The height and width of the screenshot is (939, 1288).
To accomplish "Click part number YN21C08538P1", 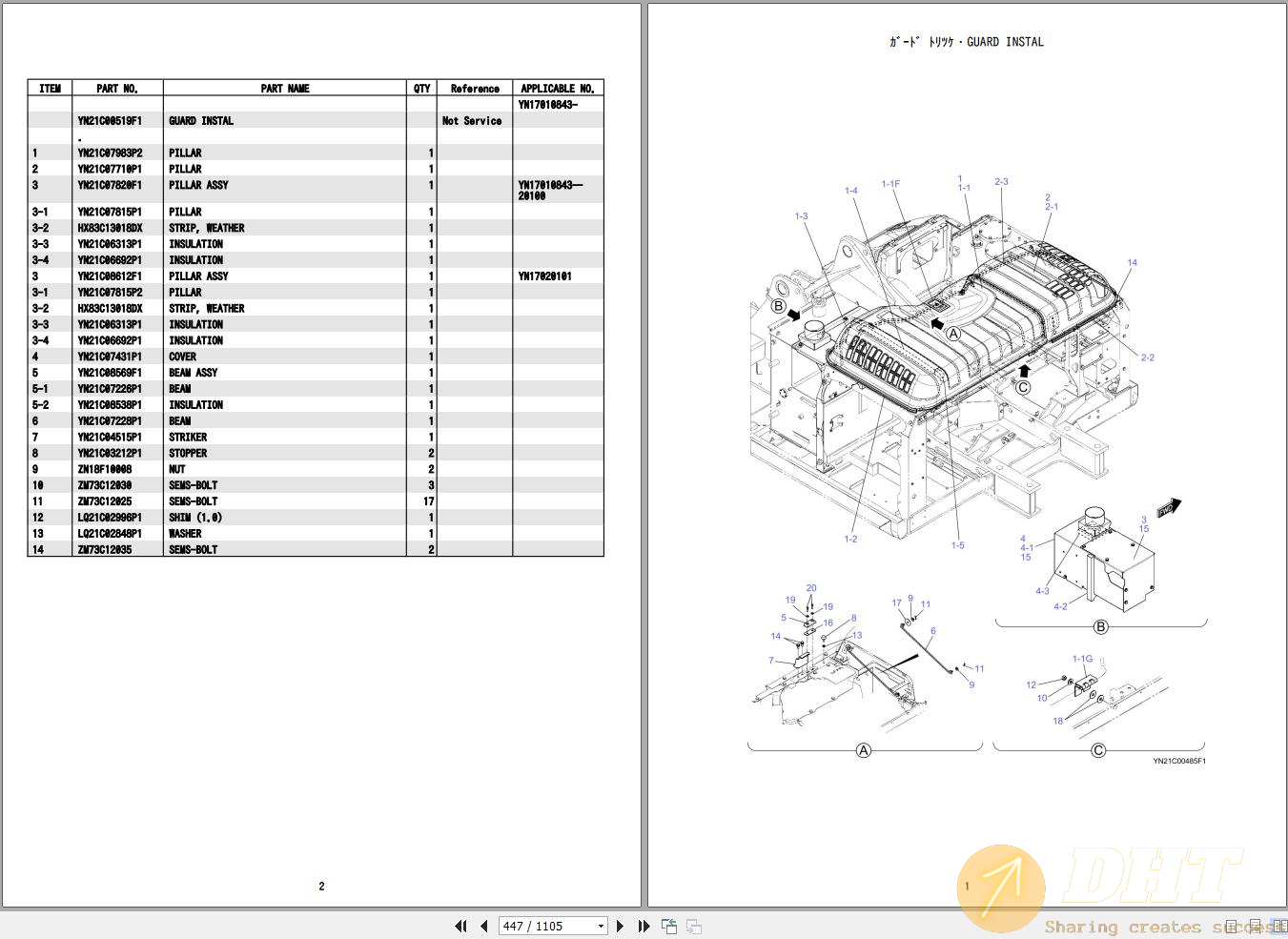I will [110, 405].
